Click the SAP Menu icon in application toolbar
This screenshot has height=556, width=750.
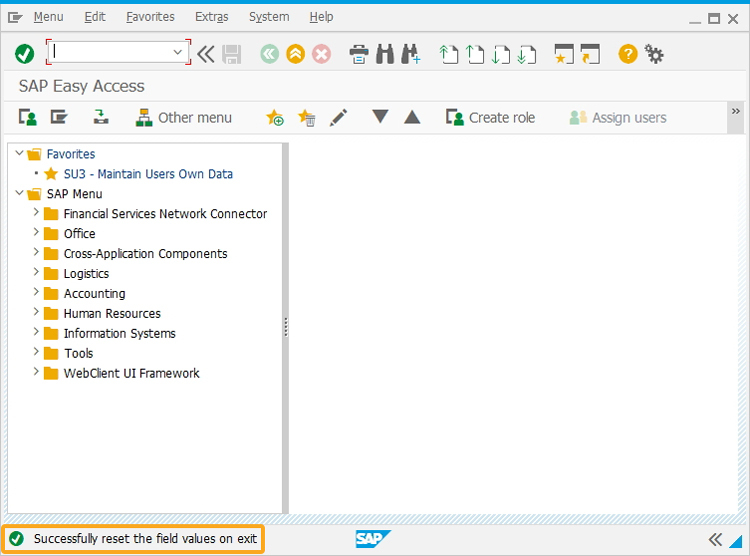59,117
